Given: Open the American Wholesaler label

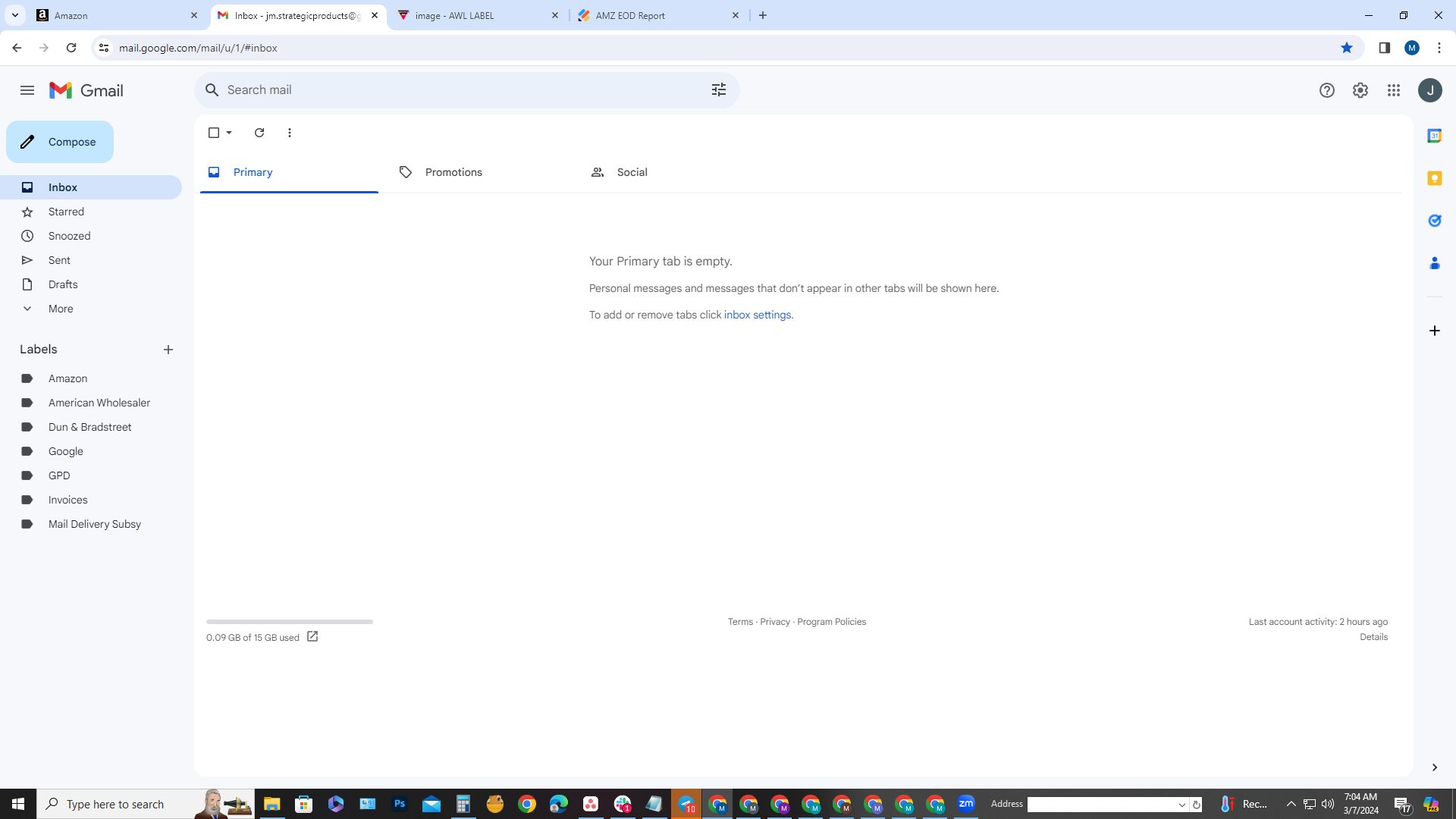Looking at the screenshot, I should (x=91, y=403).
